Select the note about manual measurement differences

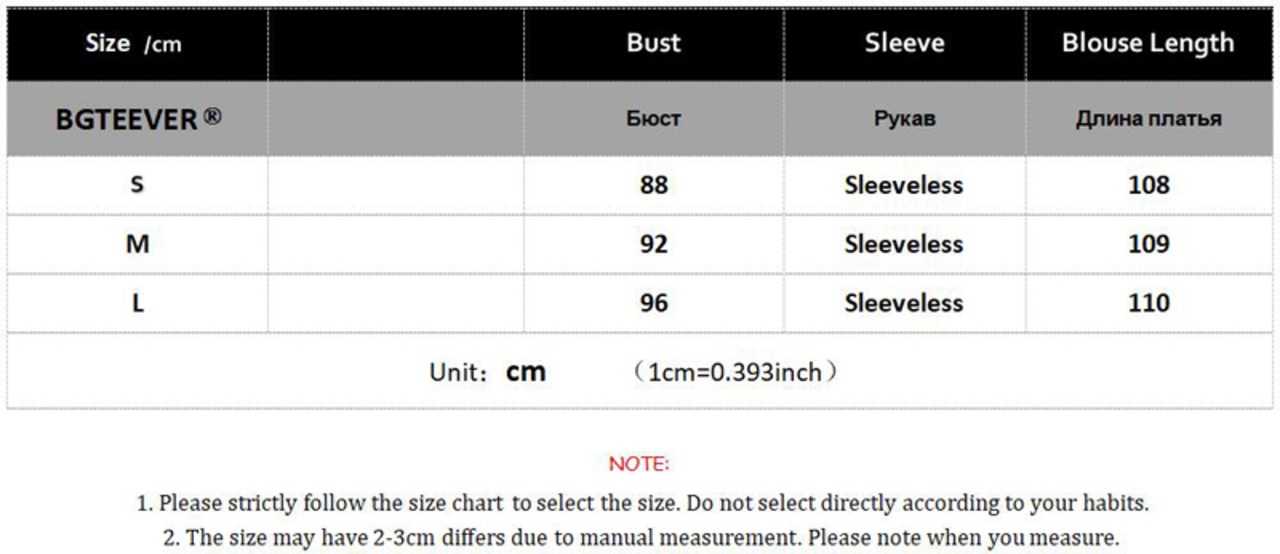(640, 537)
